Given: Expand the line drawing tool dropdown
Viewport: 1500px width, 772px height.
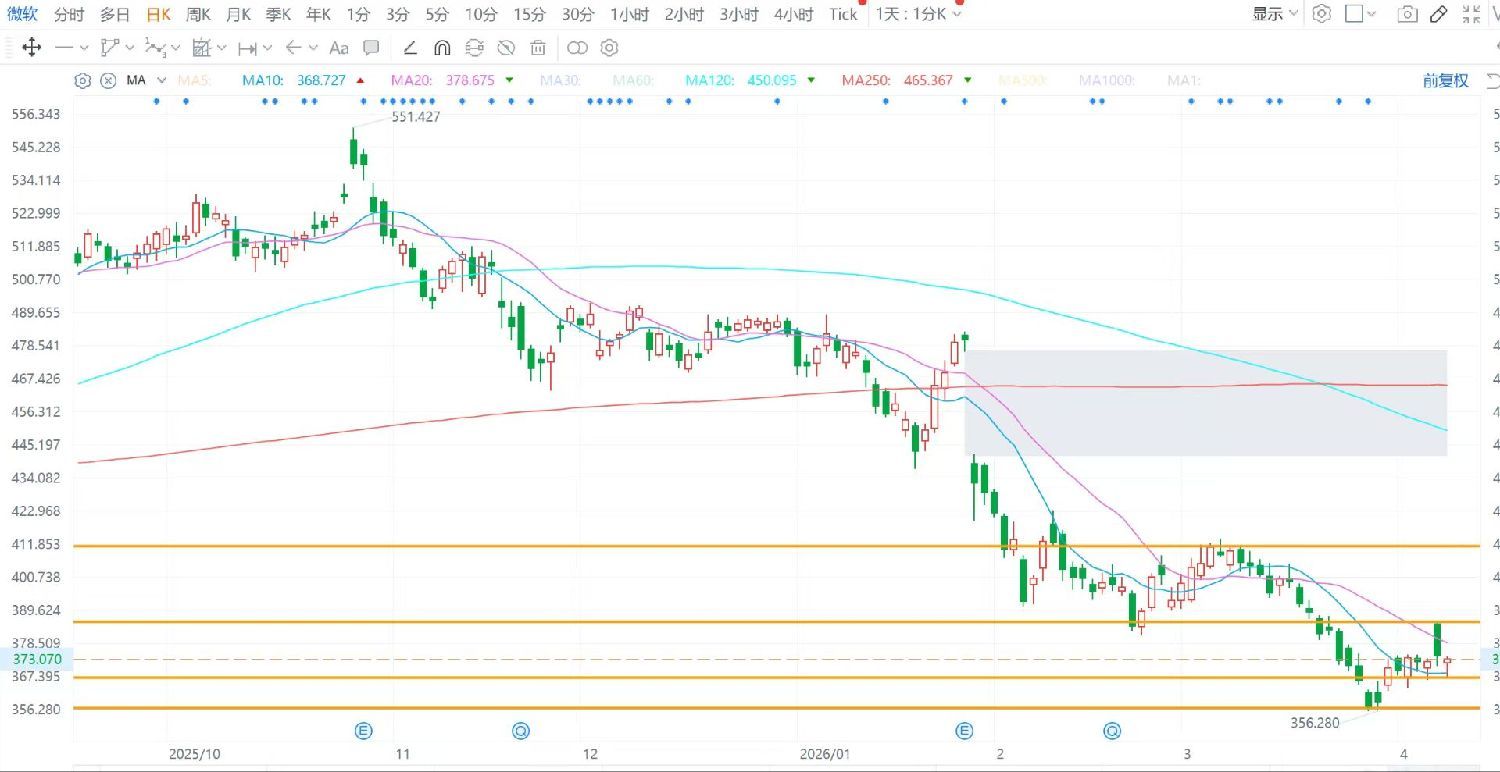Looking at the screenshot, I should coord(83,48).
